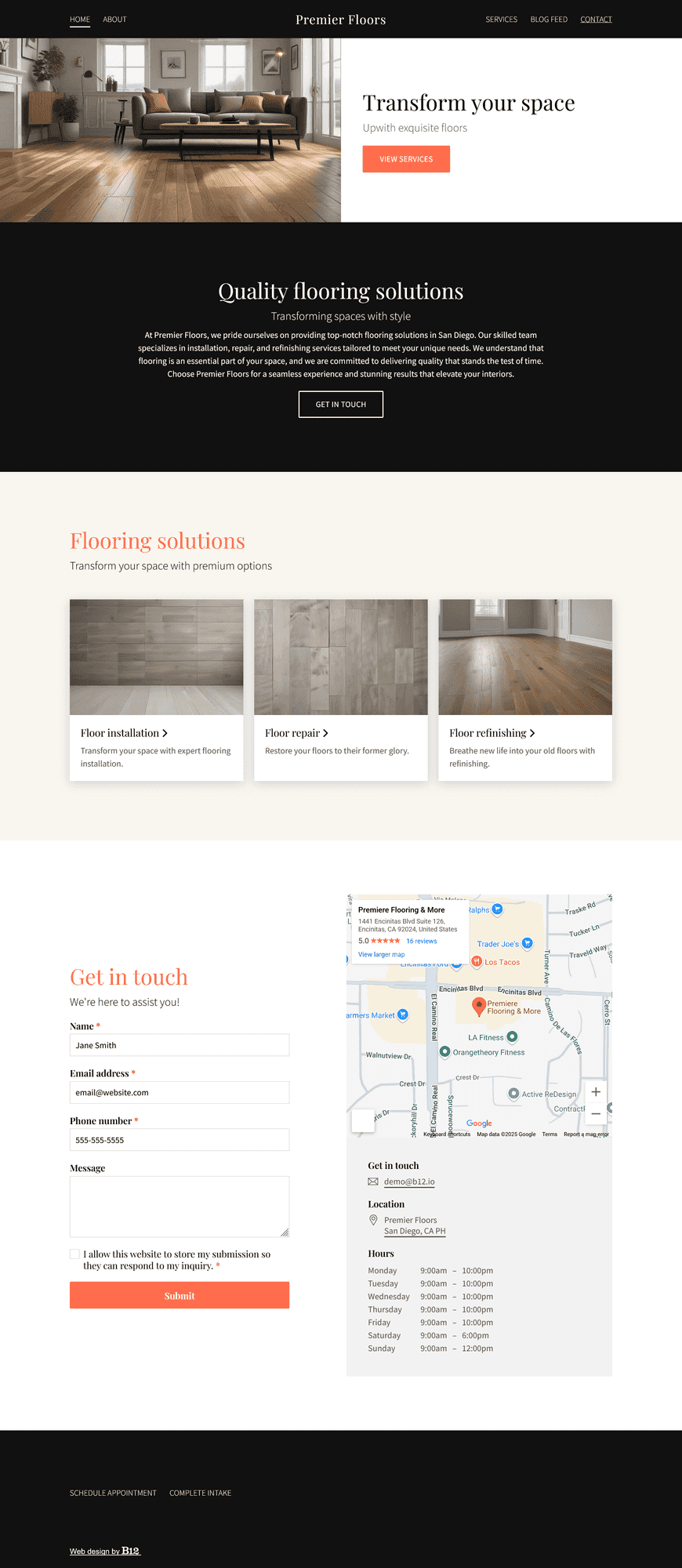This screenshot has width=682, height=1568.
Task: Click the Los Tacos restaurant marker
Action: 477,961
